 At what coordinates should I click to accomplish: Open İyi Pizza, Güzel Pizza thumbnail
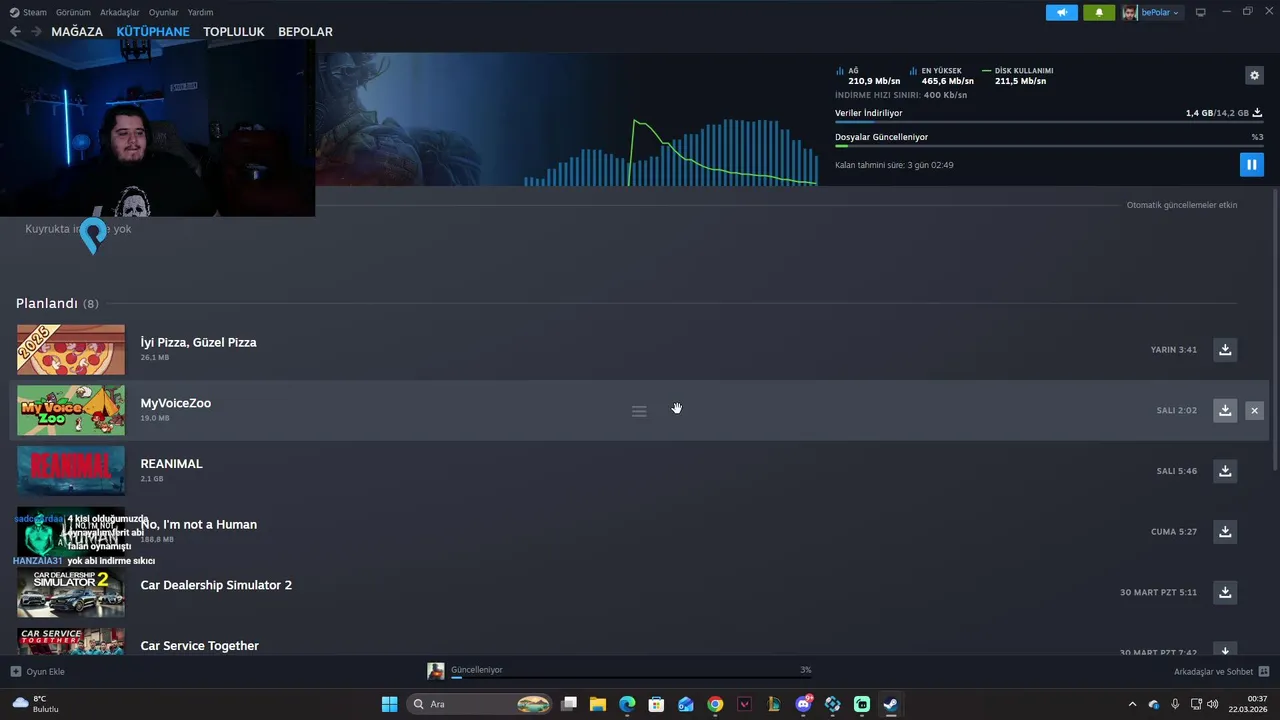click(71, 350)
